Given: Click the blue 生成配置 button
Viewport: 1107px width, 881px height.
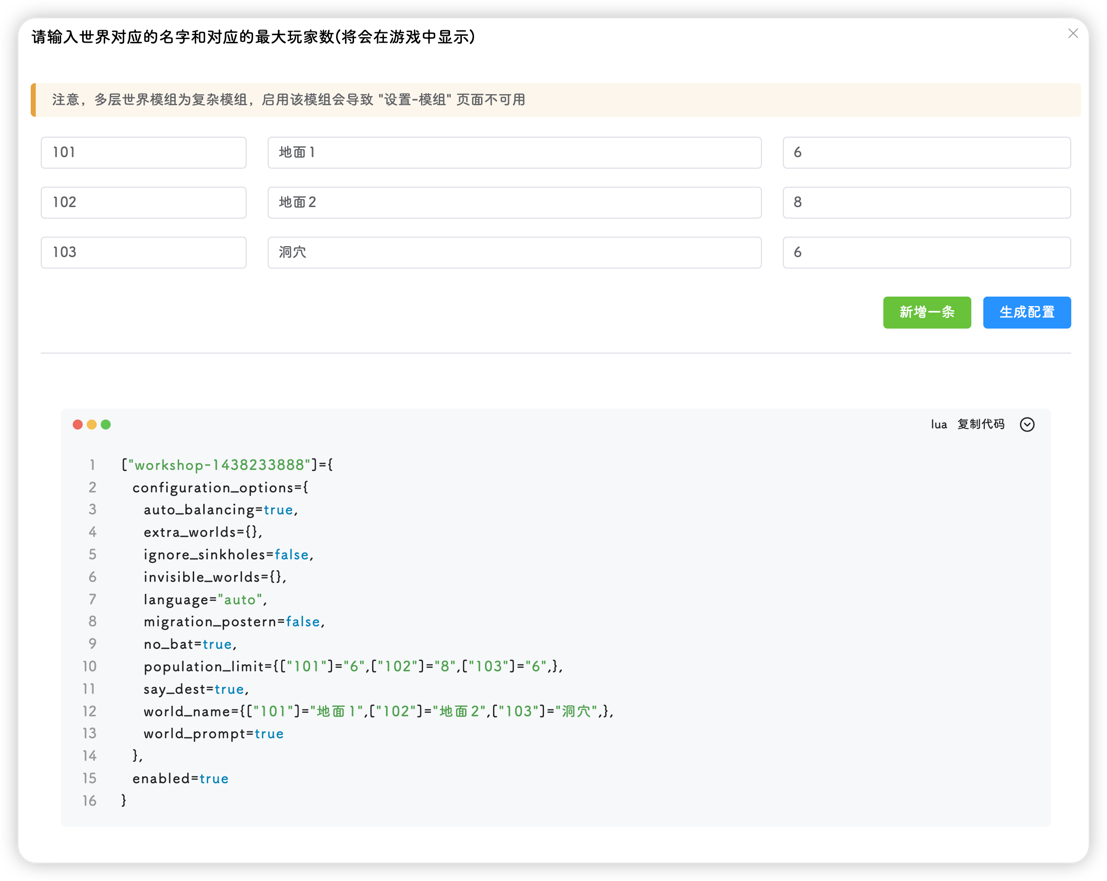Looking at the screenshot, I should [x=1026, y=313].
